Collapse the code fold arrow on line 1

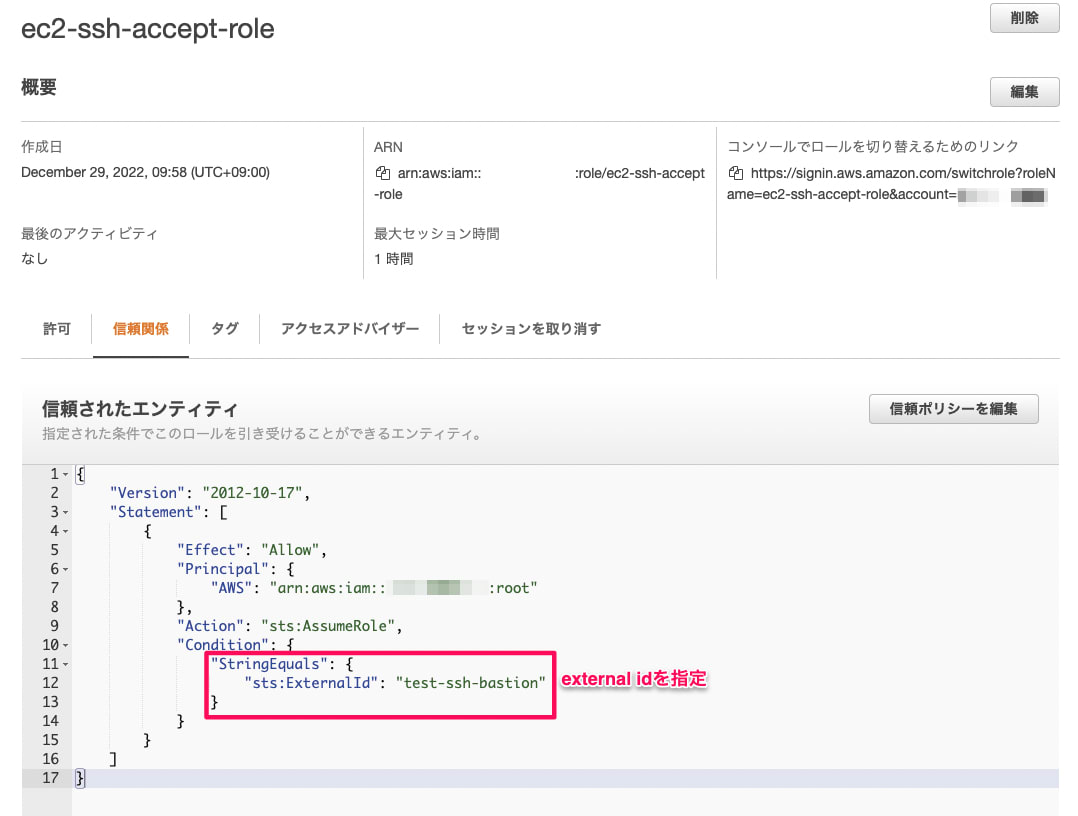[66, 474]
